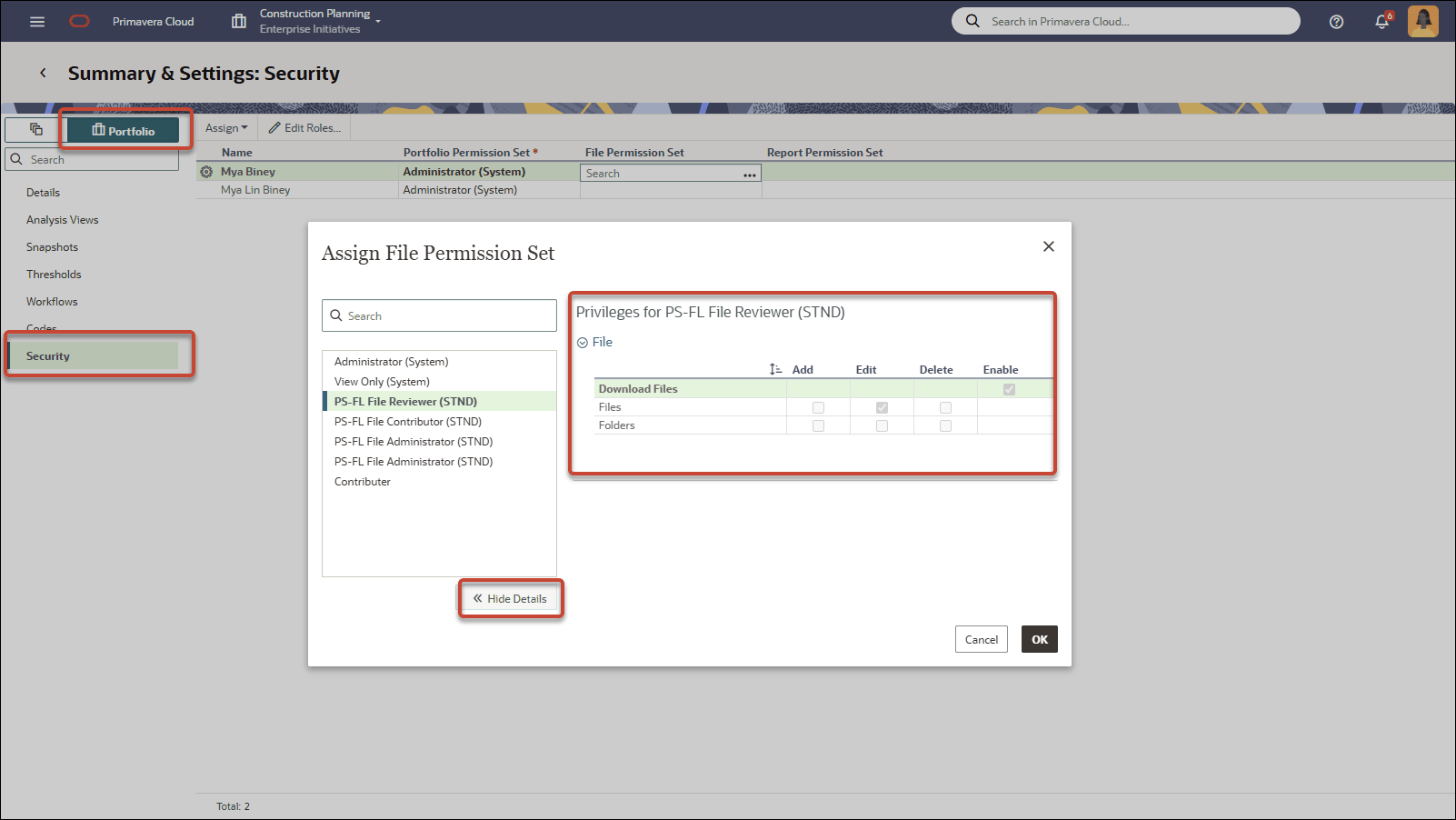1456x820 pixels.
Task: Click the Files privilege row label
Action: tap(610, 407)
